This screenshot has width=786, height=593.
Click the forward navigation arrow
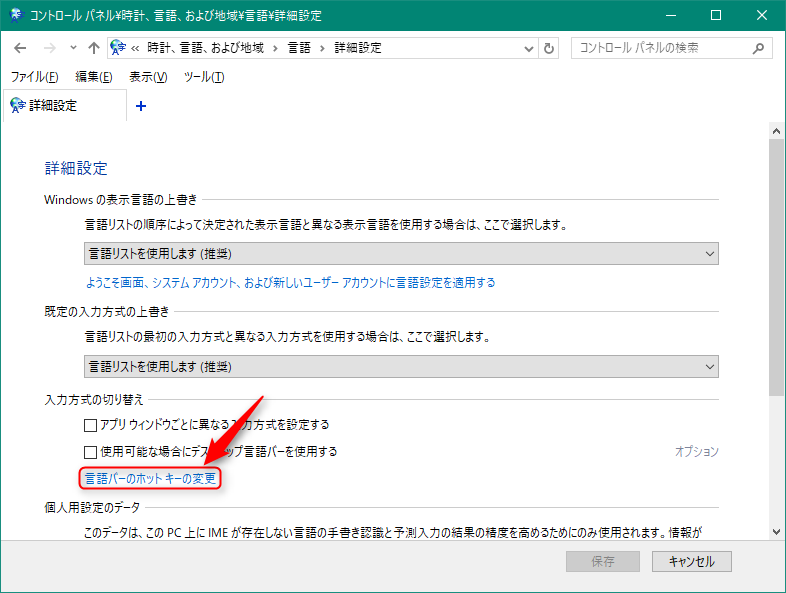pyautogui.click(x=50, y=48)
